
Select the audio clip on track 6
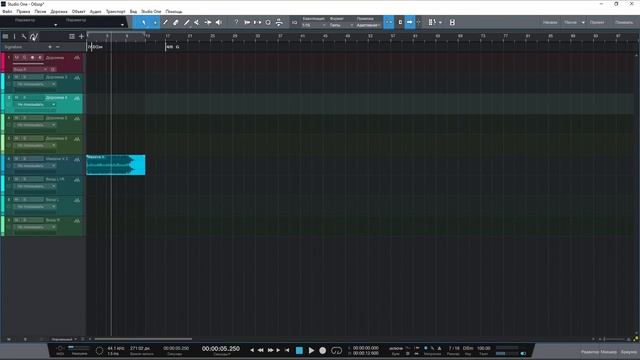coord(116,164)
